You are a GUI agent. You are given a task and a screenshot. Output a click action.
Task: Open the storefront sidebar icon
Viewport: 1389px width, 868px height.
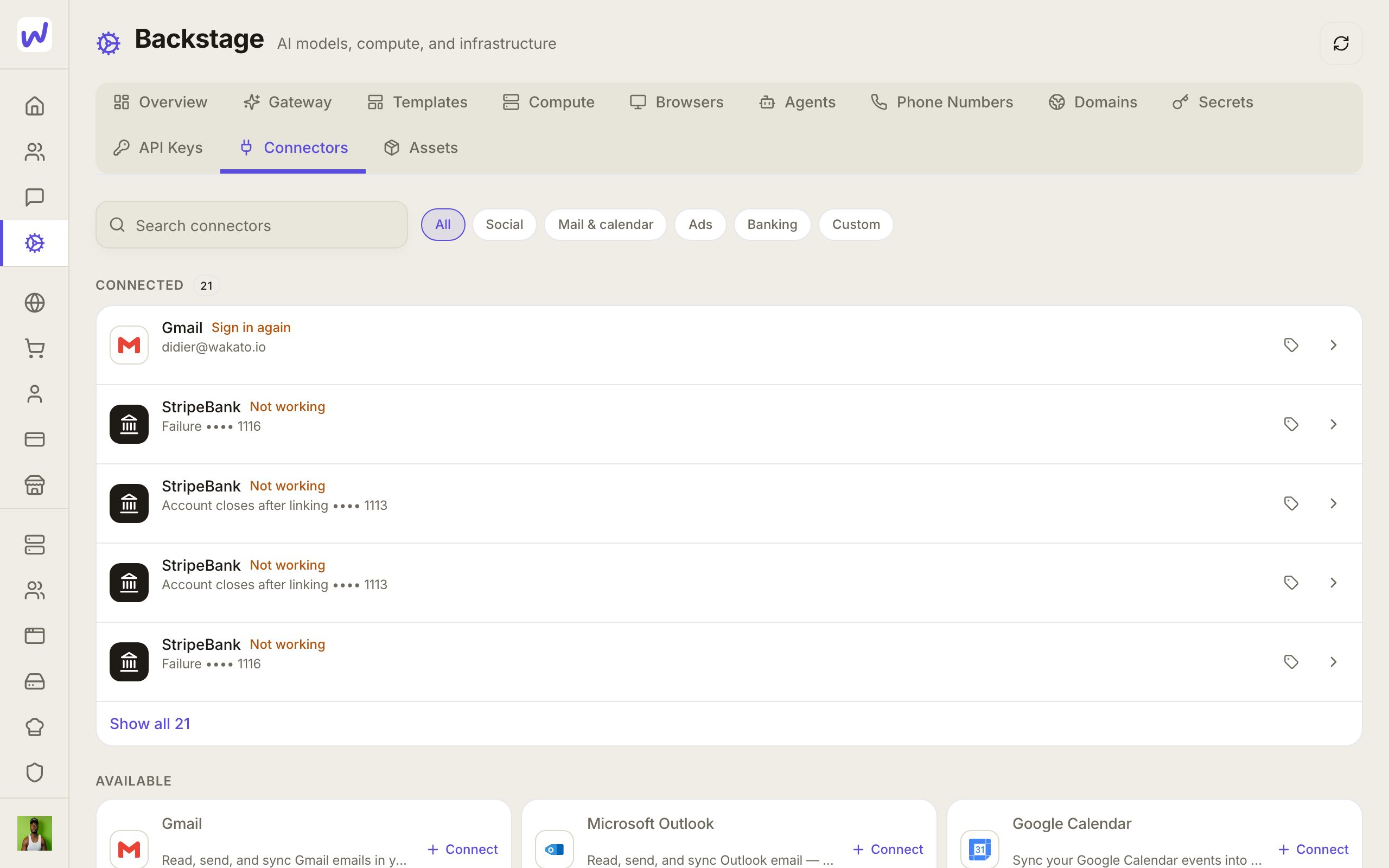click(x=34, y=484)
